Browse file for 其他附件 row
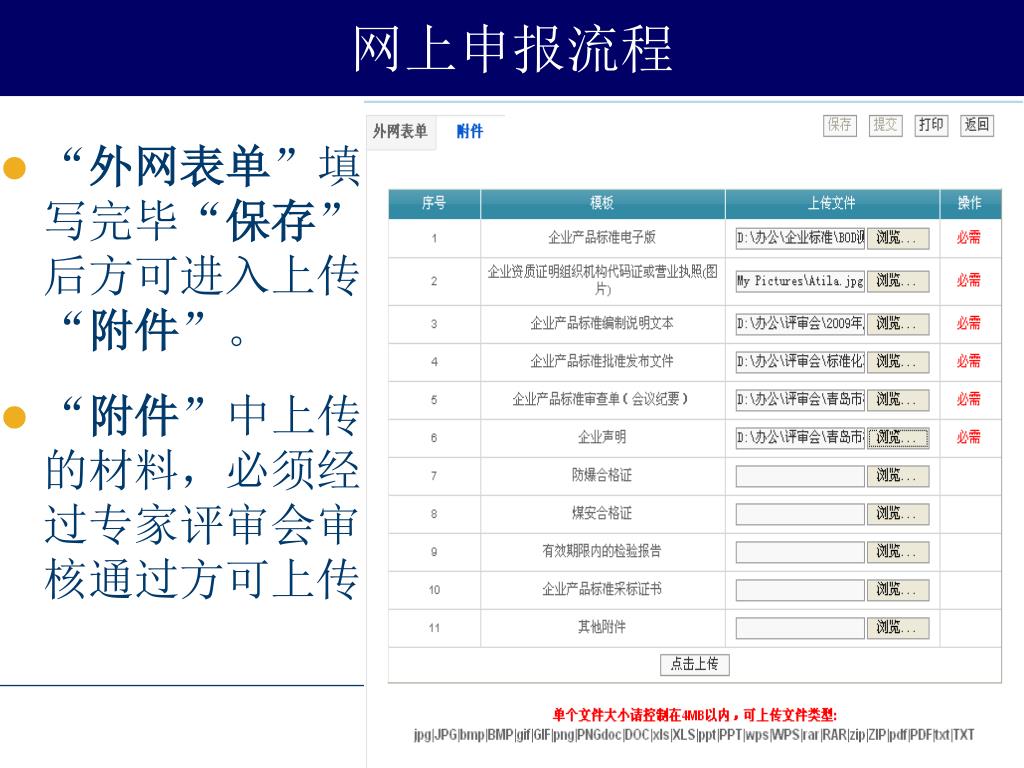This screenshot has width=1024, height=768. pos(898,628)
